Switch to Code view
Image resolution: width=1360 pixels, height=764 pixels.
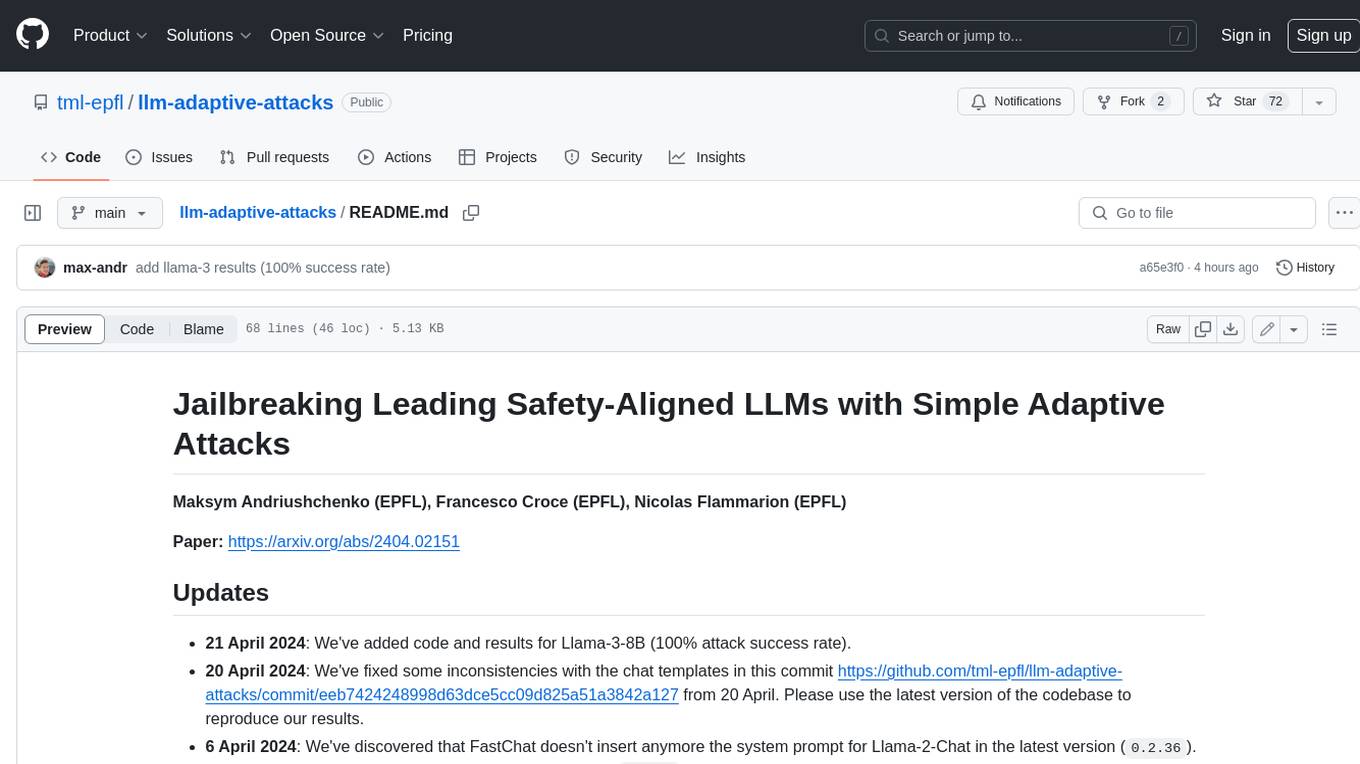pos(137,329)
